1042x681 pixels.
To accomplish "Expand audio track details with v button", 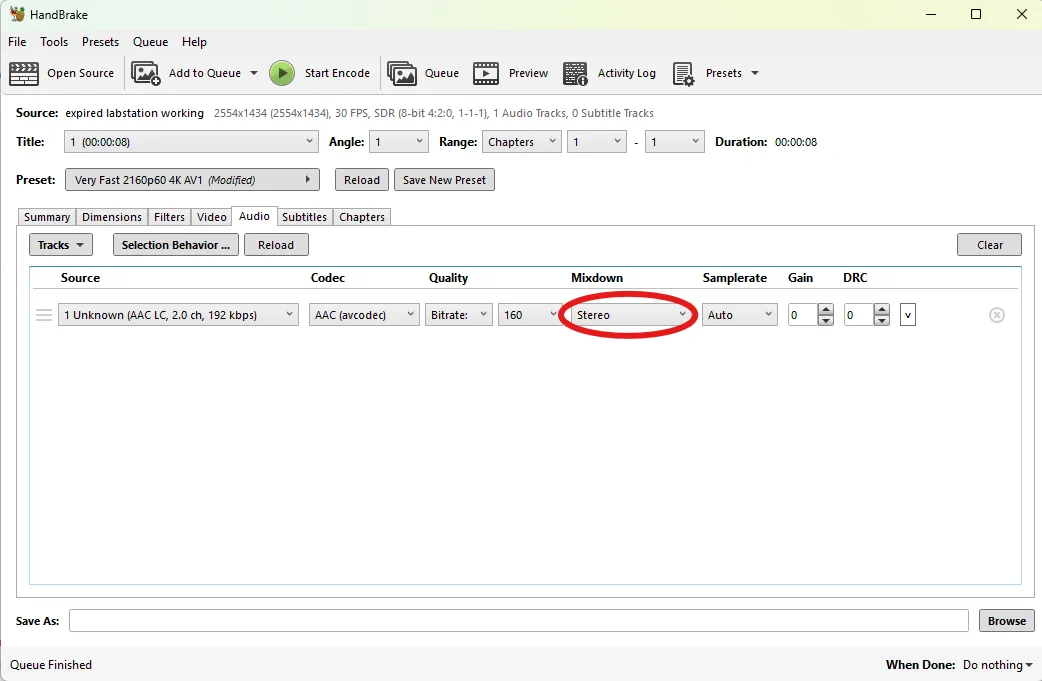I will [908, 315].
